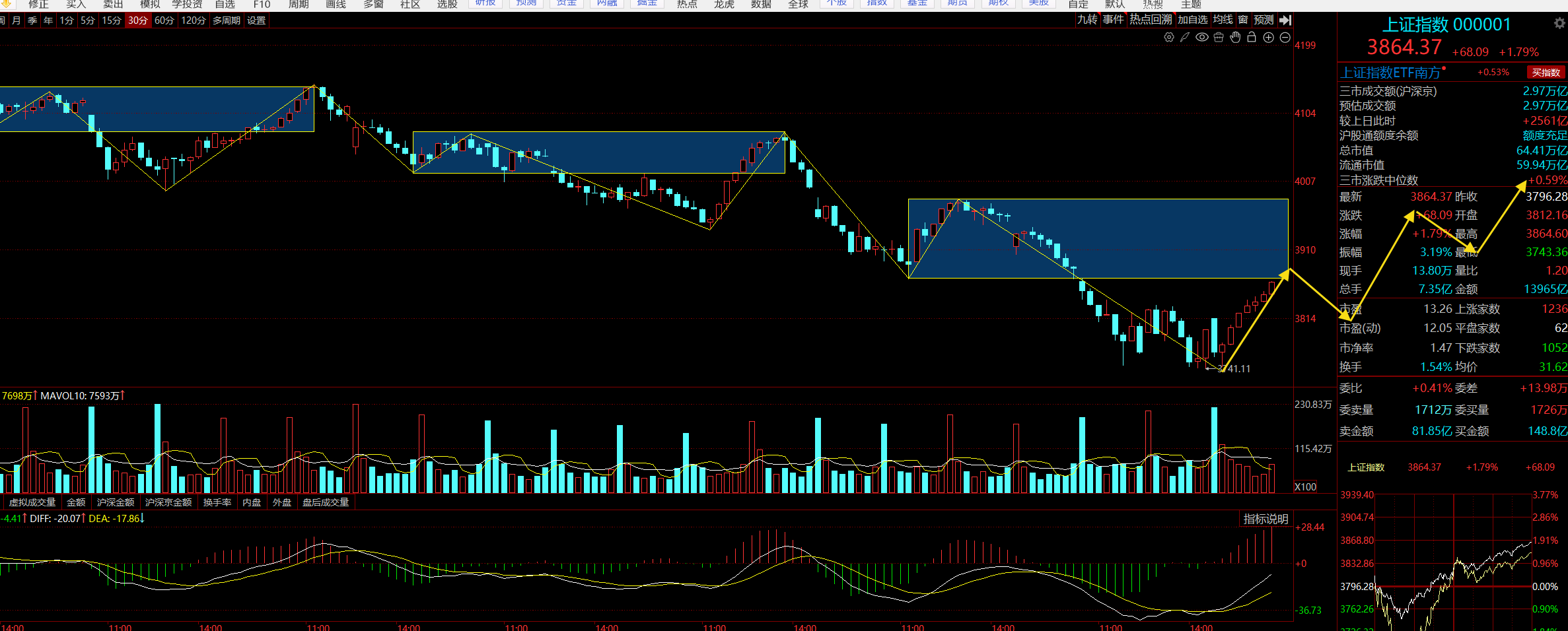The image size is (1568, 631).
Task: Select the 金额 indicator tab
Action: 76,502
